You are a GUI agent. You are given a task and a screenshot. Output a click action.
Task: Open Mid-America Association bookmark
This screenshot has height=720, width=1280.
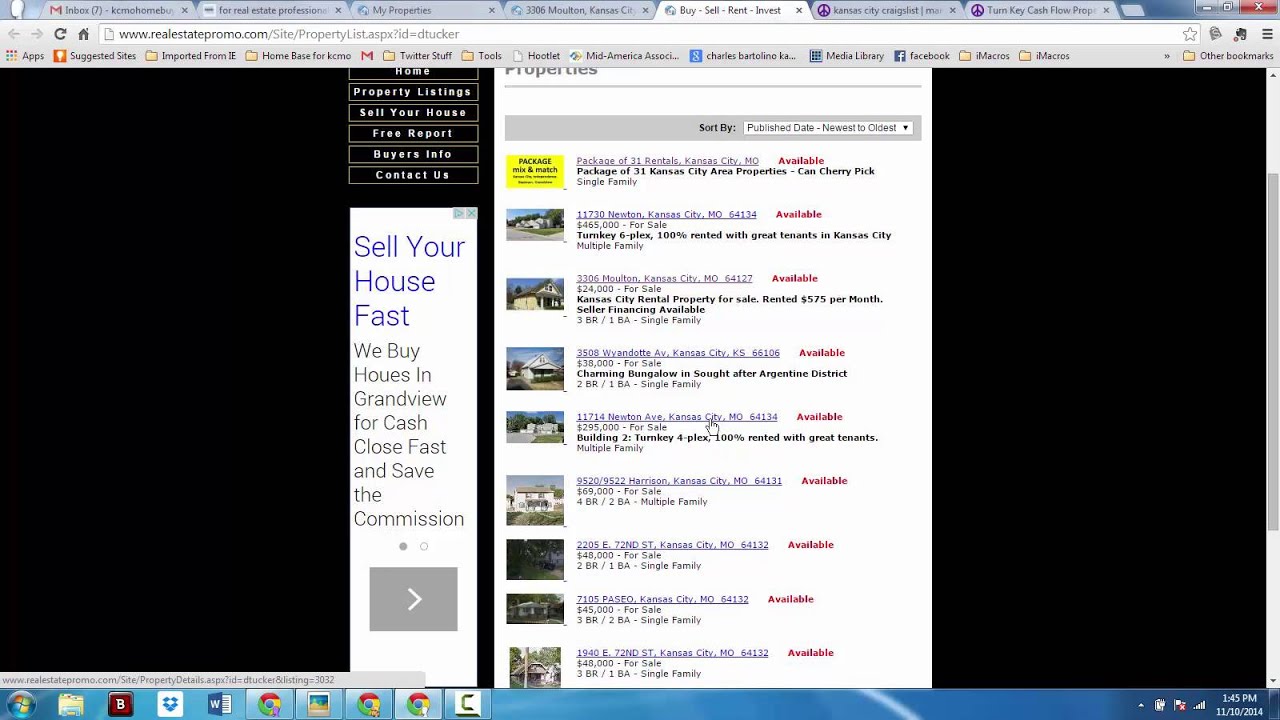point(624,56)
